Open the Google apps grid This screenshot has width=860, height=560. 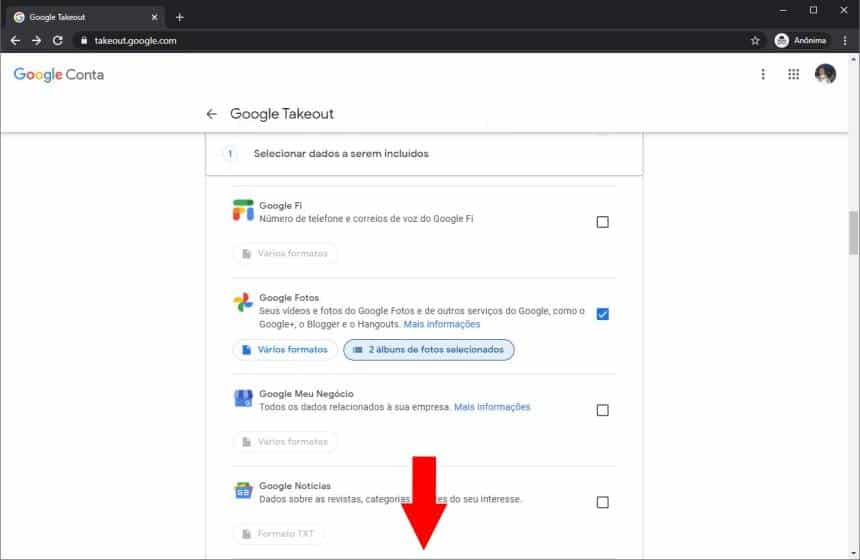coord(794,74)
